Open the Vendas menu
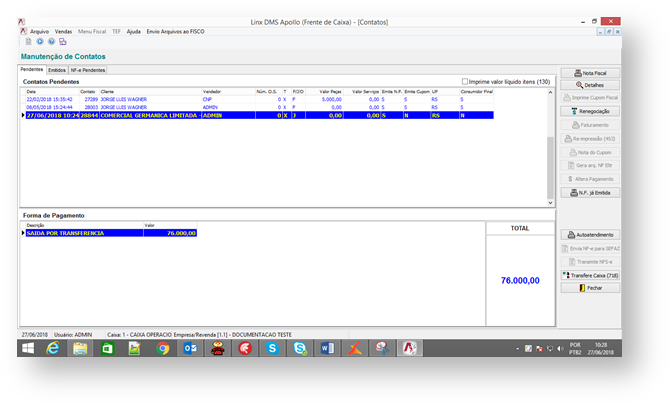The image size is (670, 405). click(63, 32)
